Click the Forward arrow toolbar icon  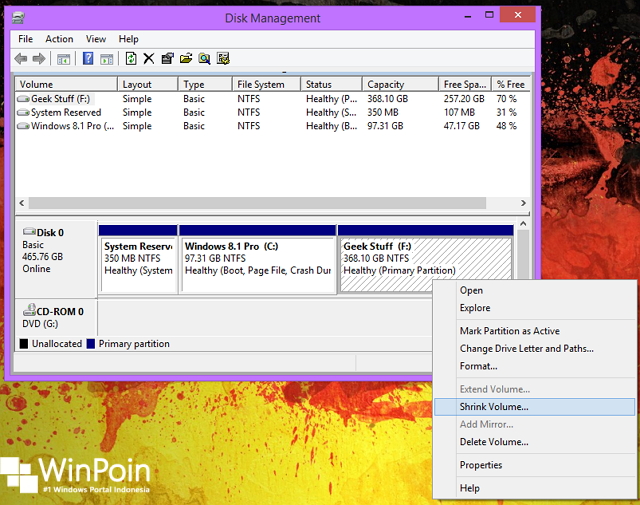pos(39,59)
